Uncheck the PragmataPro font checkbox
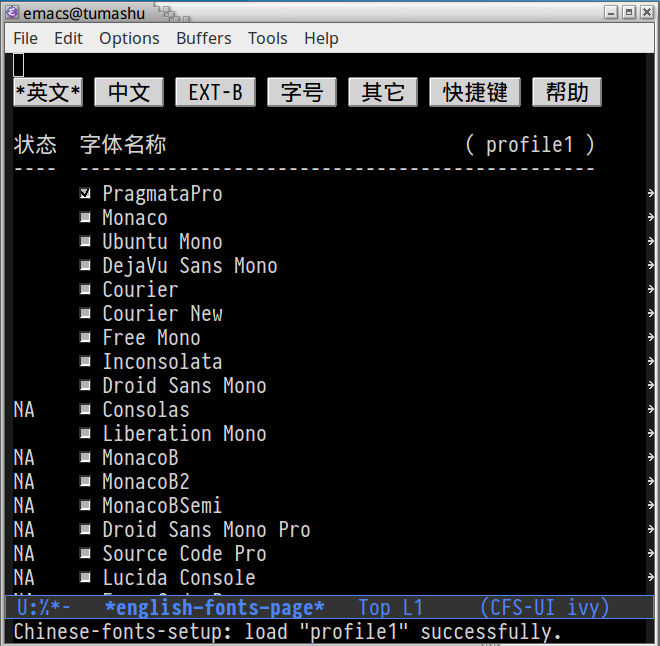 point(85,193)
